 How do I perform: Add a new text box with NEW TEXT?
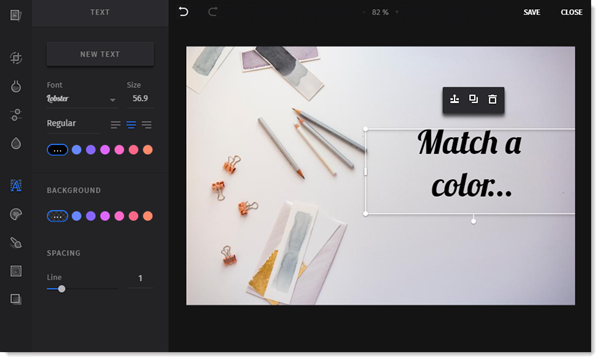[x=100, y=54]
